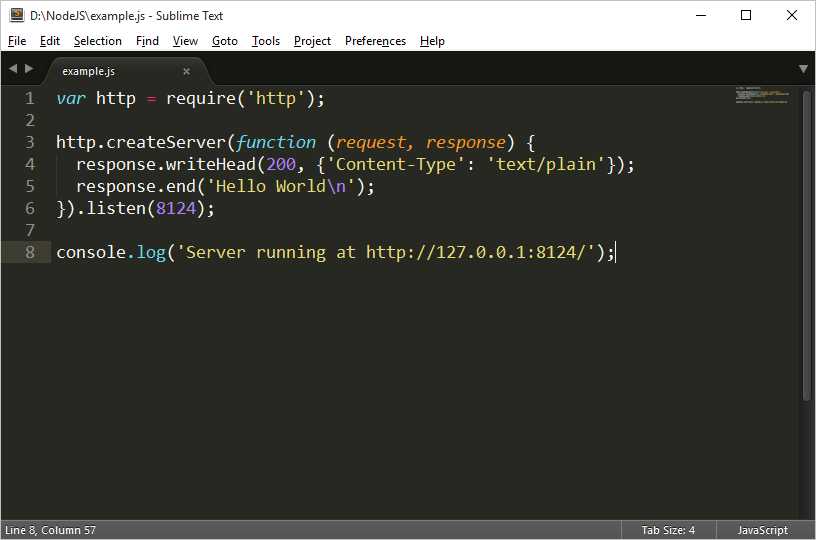Open the View menu

(185, 41)
